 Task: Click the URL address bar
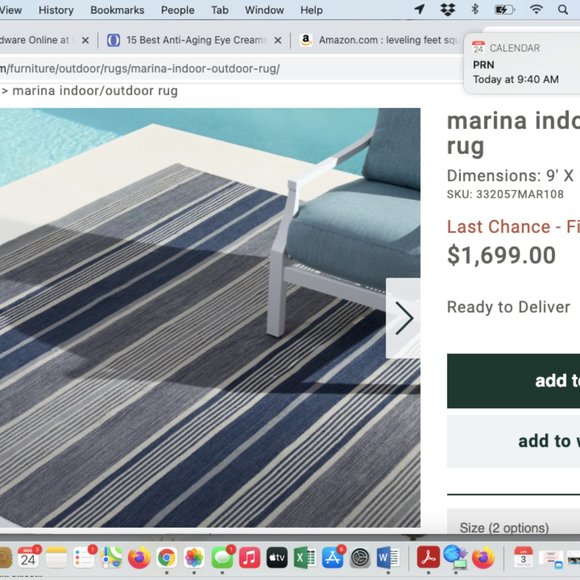click(x=229, y=69)
